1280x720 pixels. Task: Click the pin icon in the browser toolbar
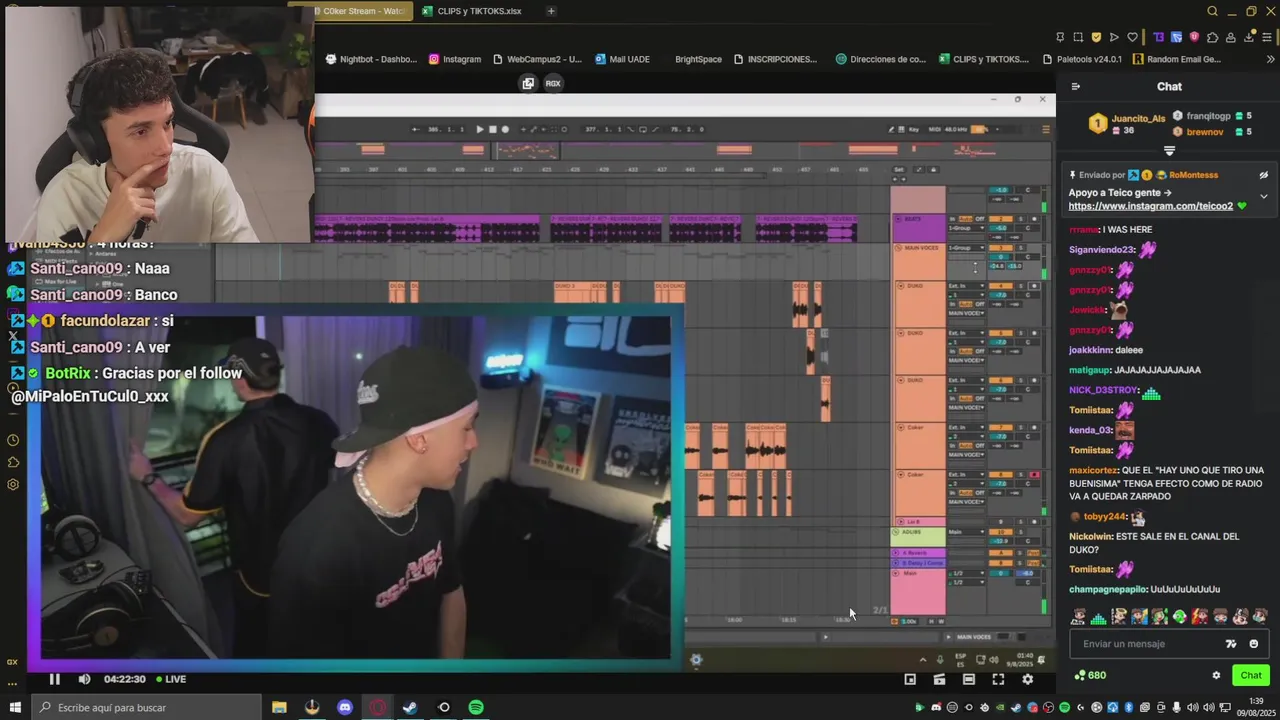pos(1060,37)
